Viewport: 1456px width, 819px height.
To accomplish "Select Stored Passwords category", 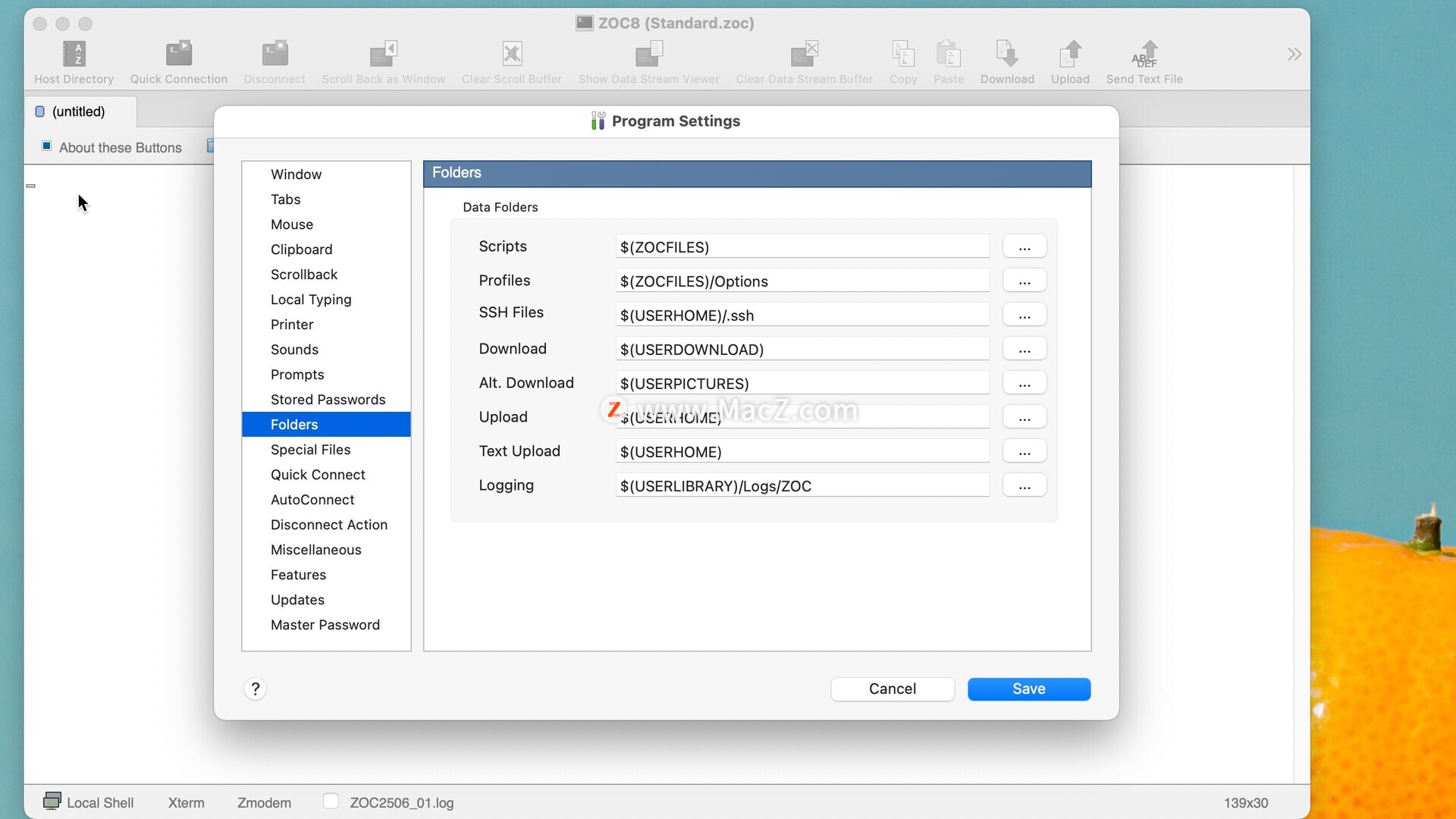I will coord(326,400).
